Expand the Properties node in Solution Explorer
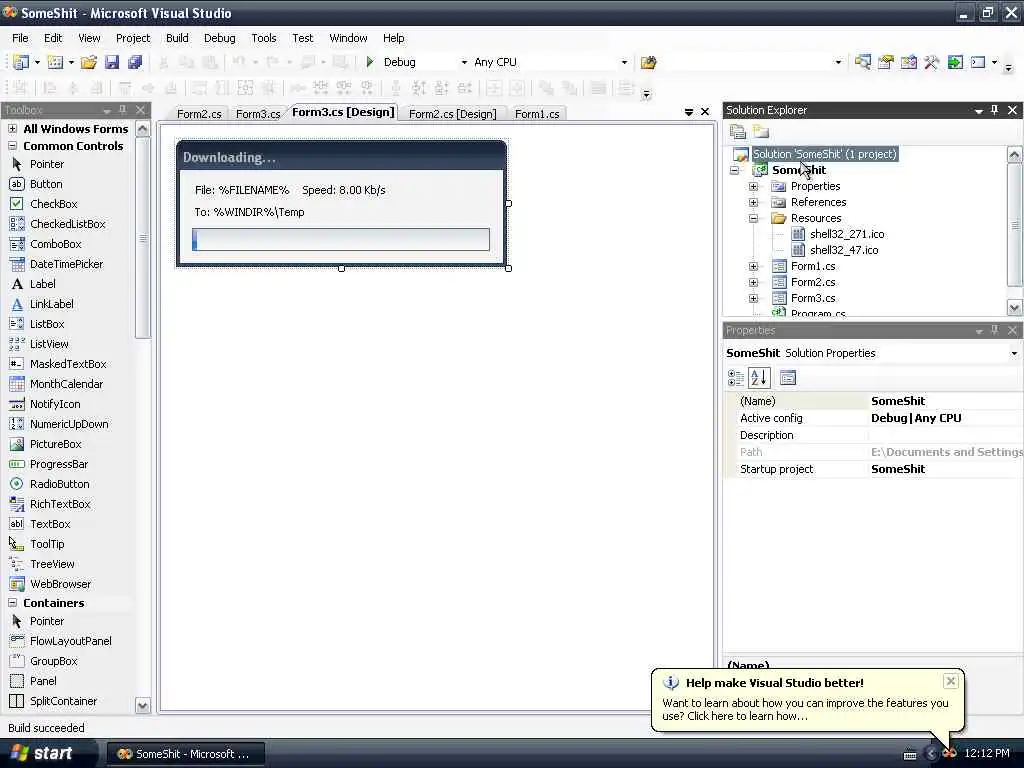 753,186
